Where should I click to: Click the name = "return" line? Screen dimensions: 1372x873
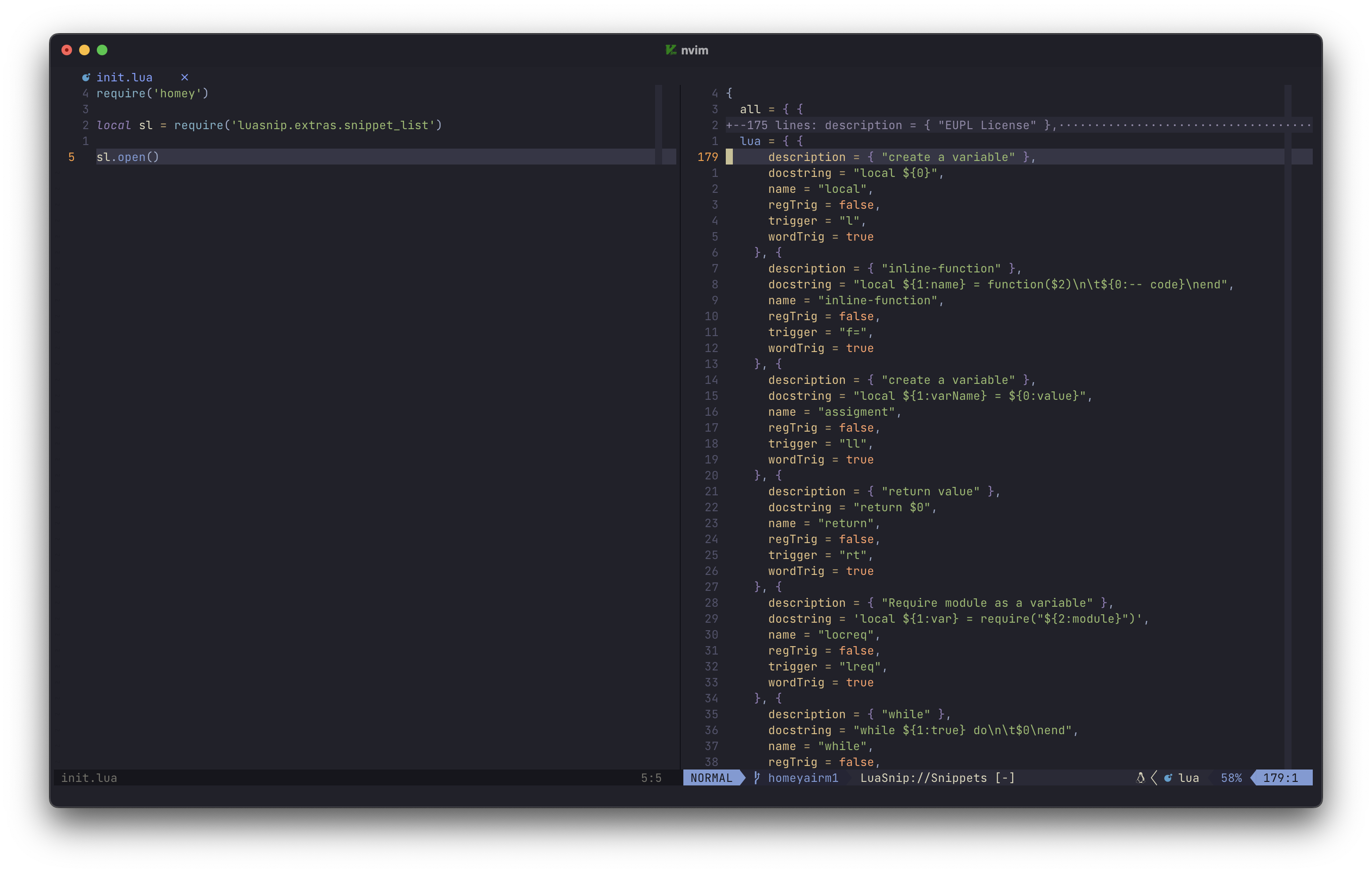tap(824, 524)
